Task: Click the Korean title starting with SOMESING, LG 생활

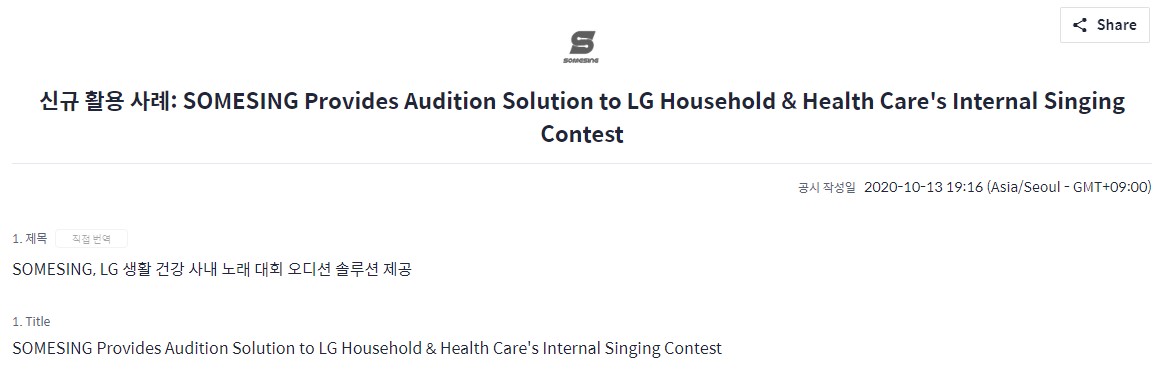Action: pyautogui.click(x=212, y=270)
